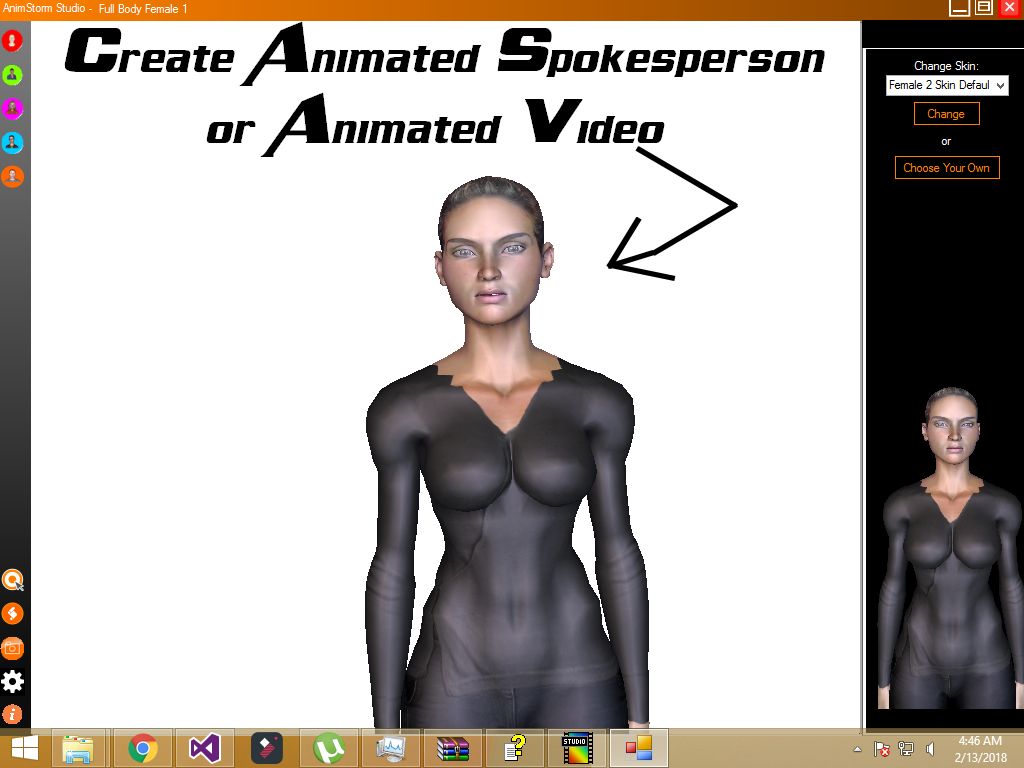Open the Action Center flag icon
The height and width of the screenshot is (768, 1024).
[x=882, y=749]
